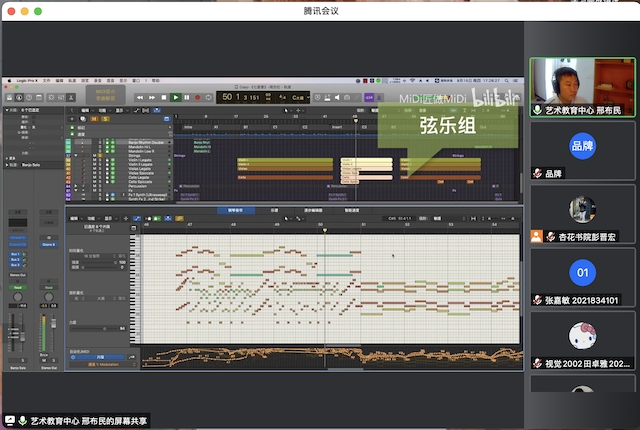Viewport: 640px width, 430px height.
Task: Toggle Show Automation in tracks area menu bar
Action: (x=136, y=111)
